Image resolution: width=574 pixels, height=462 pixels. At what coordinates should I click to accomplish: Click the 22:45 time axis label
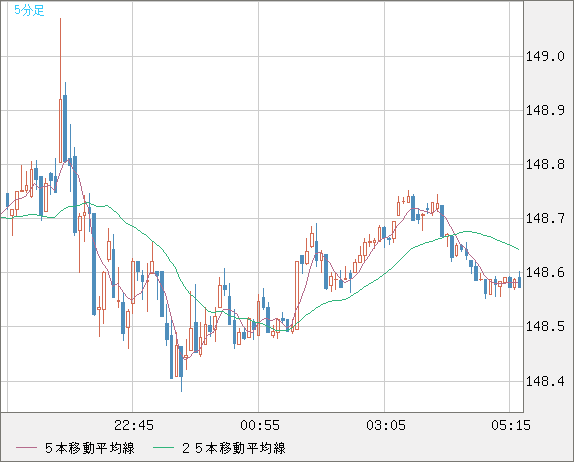[134, 425]
